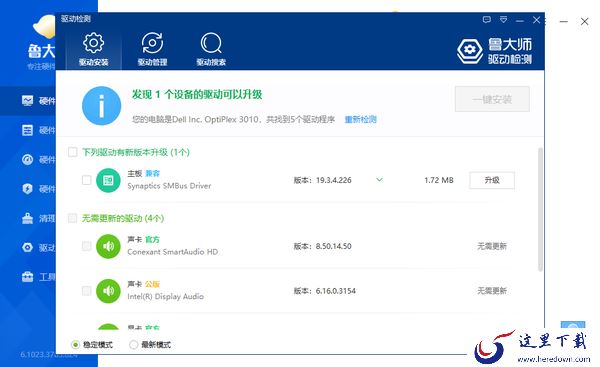Open the 驱动搜索 tab

pyautogui.click(x=211, y=49)
